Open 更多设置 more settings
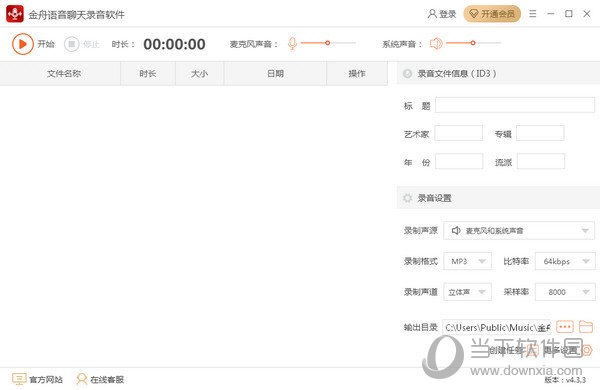The width and height of the screenshot is (600, 390). (560, 350)
